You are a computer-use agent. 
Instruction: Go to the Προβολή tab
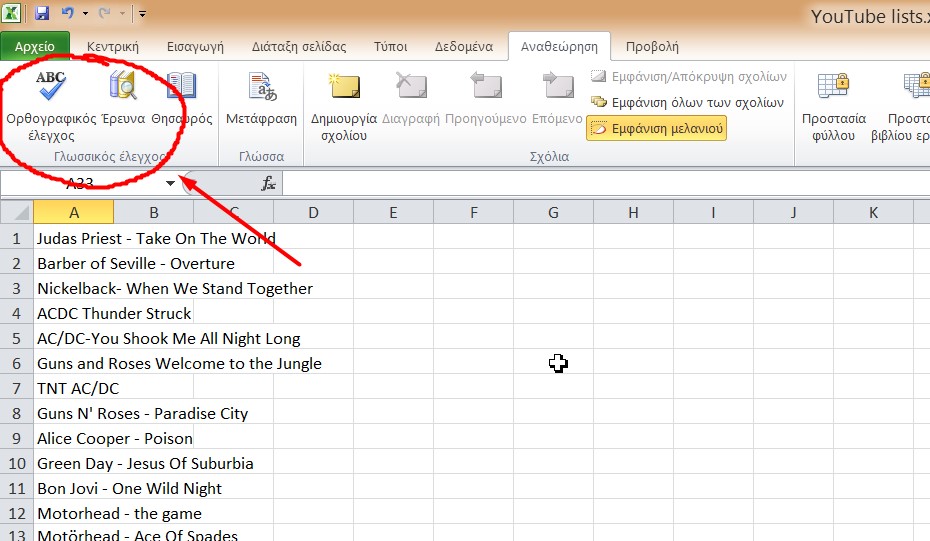pyautogui.click(x=652, y=46)
